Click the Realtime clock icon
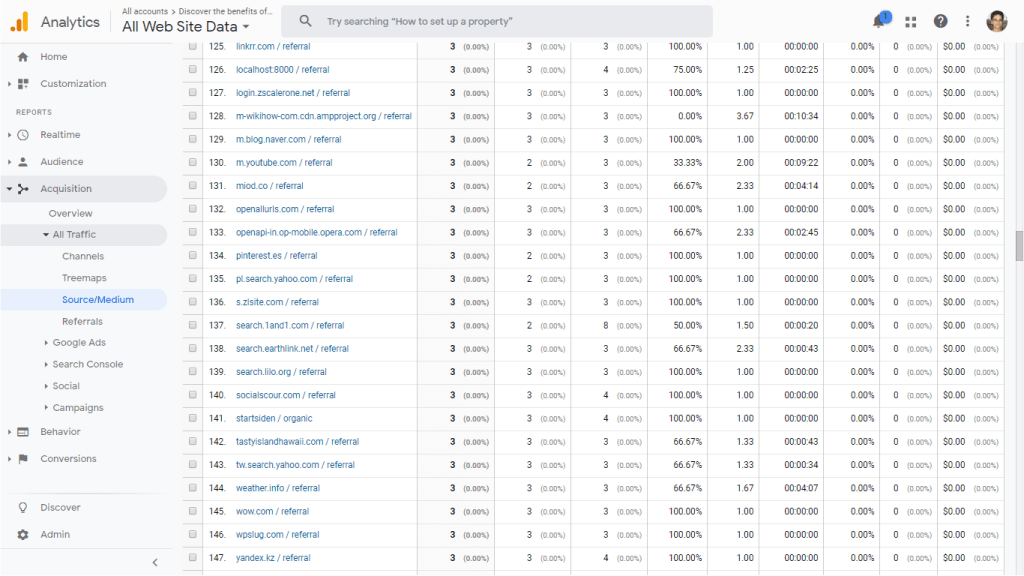Screen dimensions: 1024x576 pyautogui.click(x=23, y=135)
